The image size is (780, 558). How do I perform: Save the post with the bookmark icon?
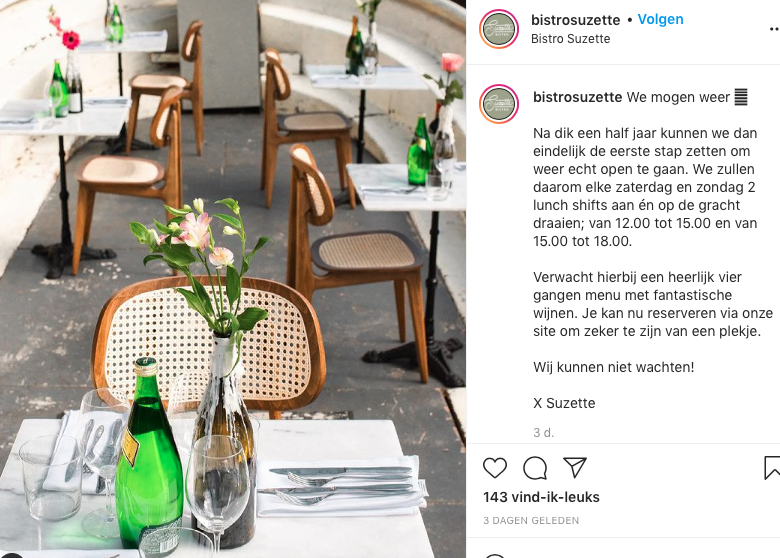pos(772,468)
